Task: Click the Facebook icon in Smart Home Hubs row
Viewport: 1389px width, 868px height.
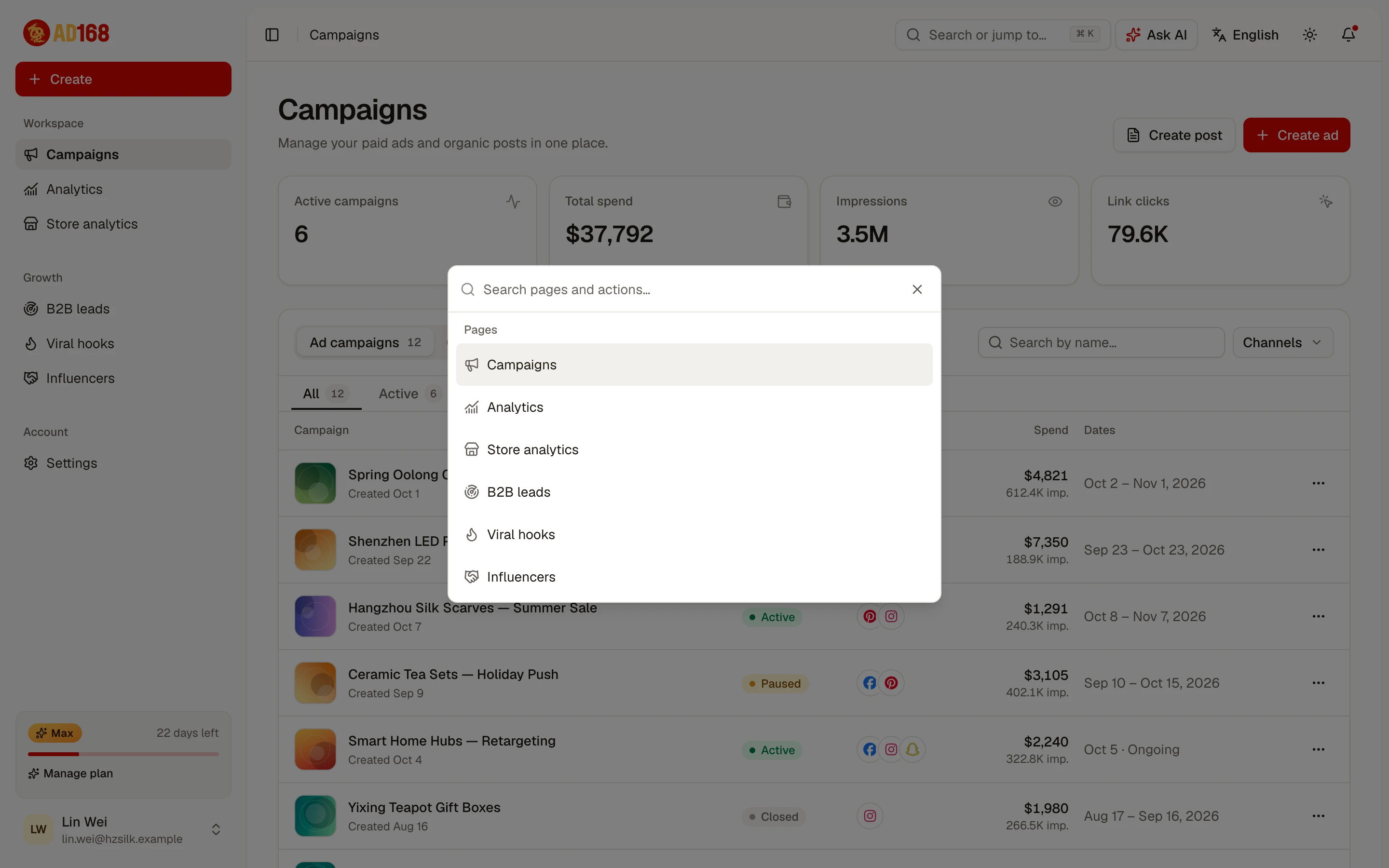Action: click(x=870, y=750)
